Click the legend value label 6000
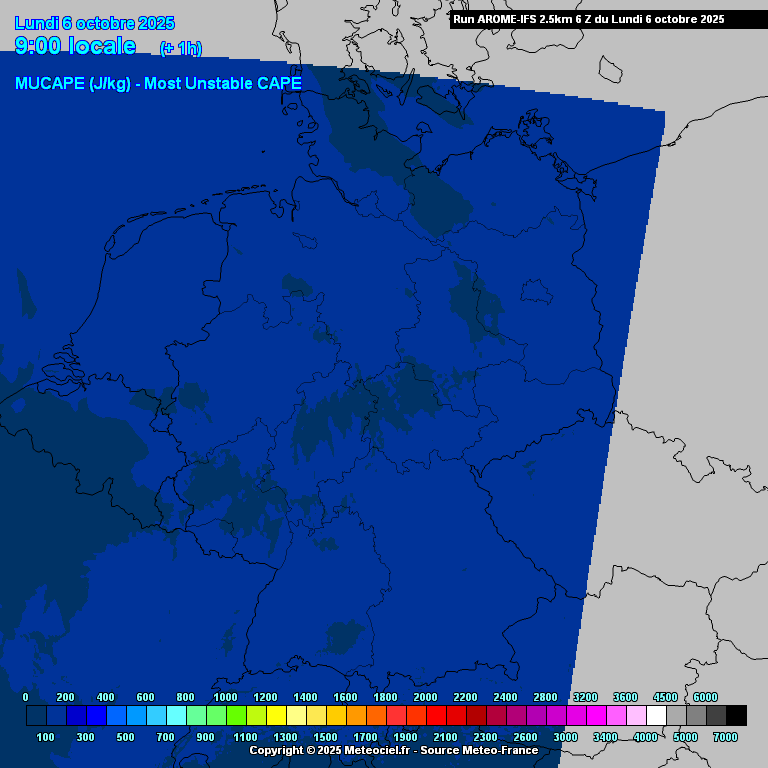 [x=705, y=697]
